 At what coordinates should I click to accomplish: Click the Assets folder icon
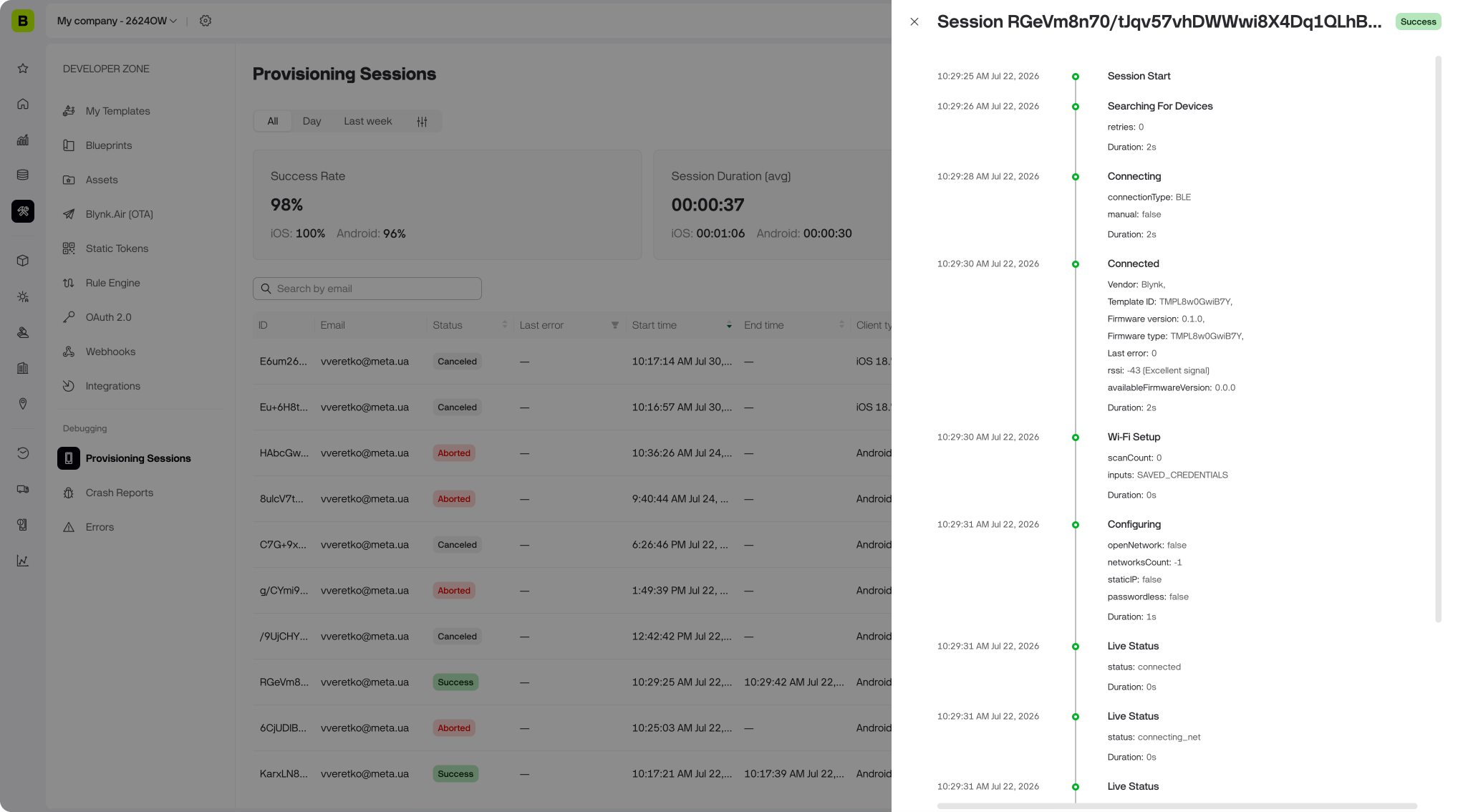[x=69, y=180]
